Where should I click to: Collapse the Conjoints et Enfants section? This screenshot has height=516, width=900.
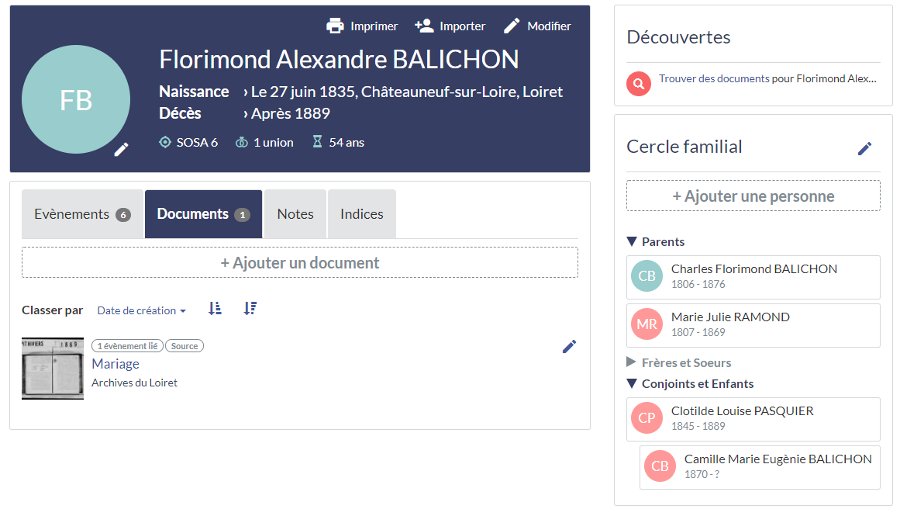pyautogui.click(x=632, y=384)
